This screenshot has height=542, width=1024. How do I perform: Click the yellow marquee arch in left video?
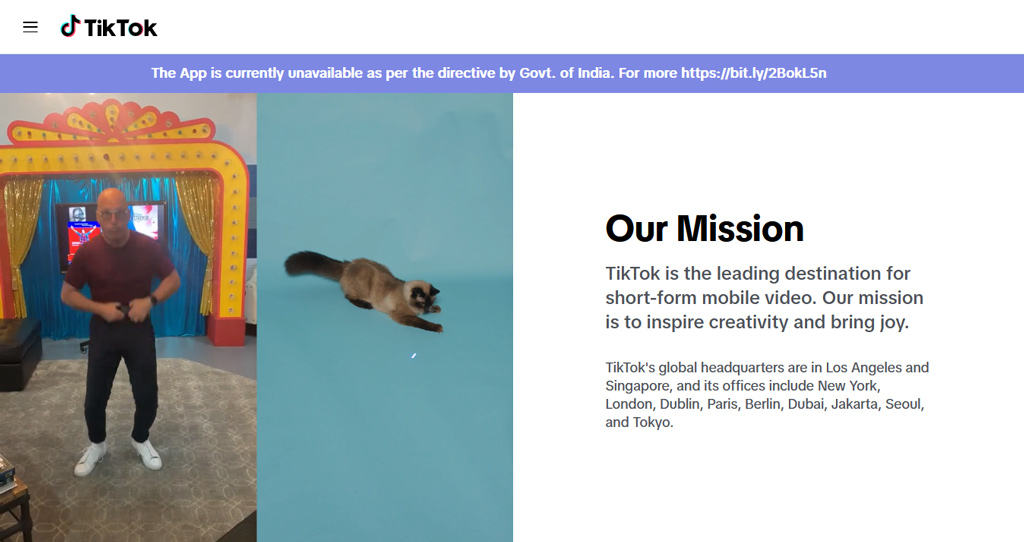tap(124, 144)
